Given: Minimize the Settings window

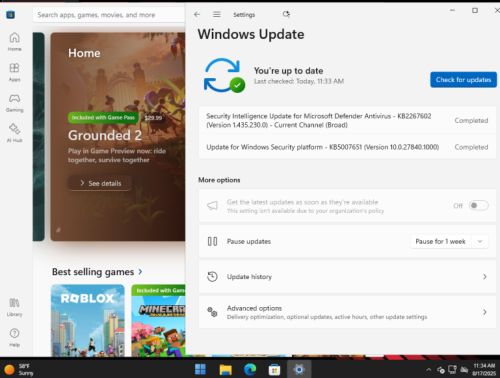Looking at the screenshot, I should coord(452,11).
